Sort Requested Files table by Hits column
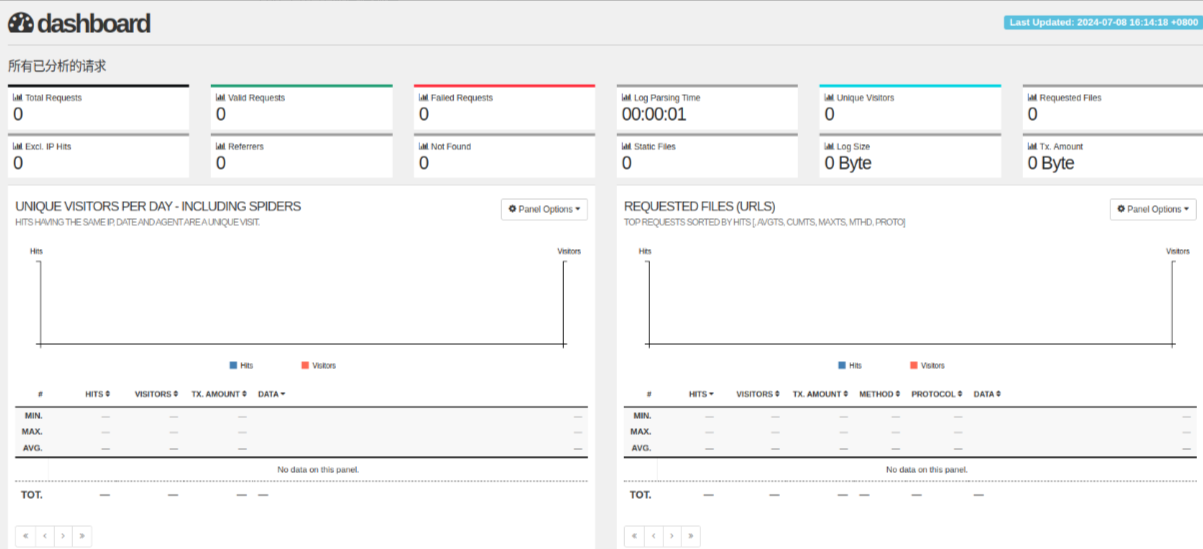The height and width of the screenshot is (549, 1203). (701, 394)
